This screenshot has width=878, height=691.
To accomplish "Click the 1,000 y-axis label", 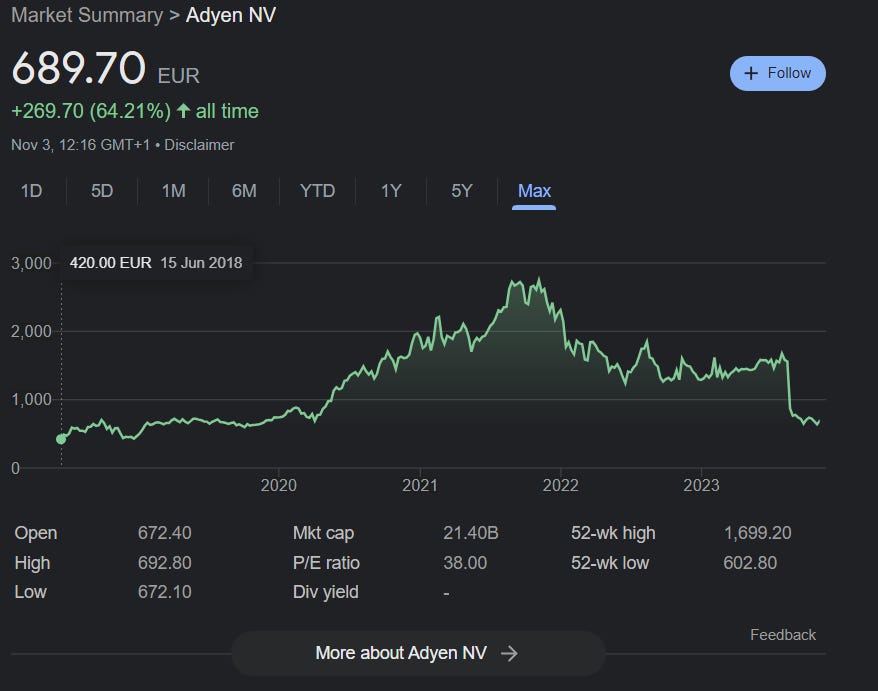I will [31, 399].
